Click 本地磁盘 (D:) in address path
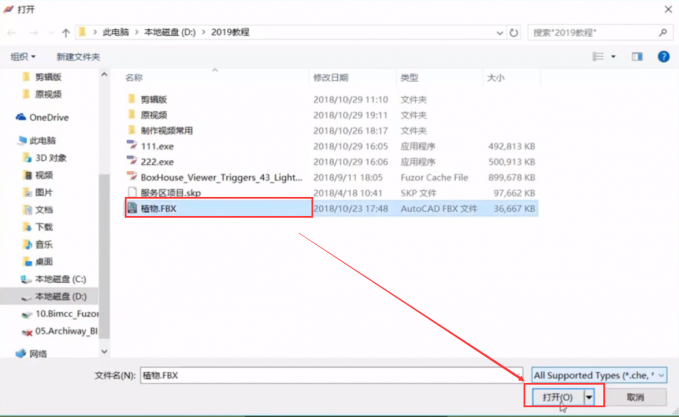Screen dimensions: 679x417 [170, 32]
